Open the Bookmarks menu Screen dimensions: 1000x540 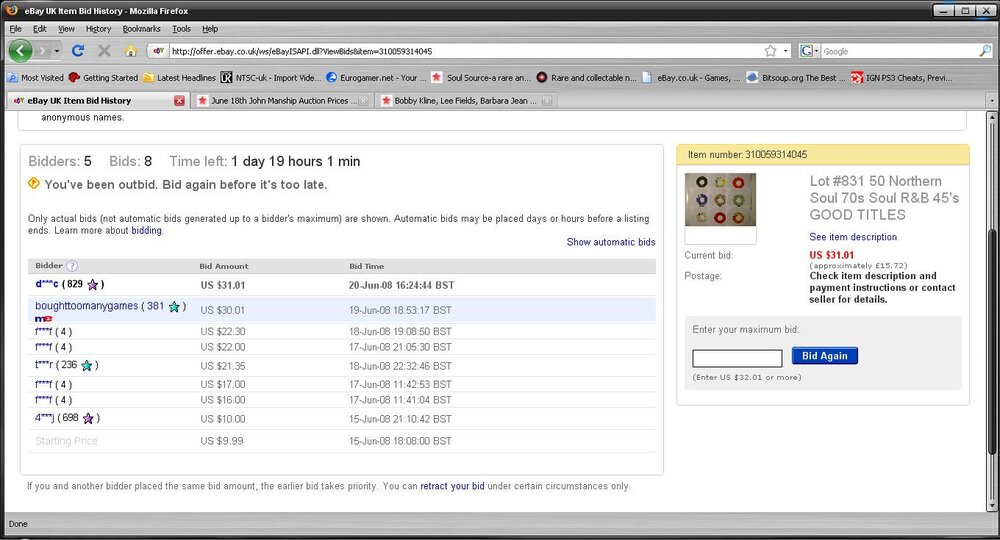coord(142,29)
